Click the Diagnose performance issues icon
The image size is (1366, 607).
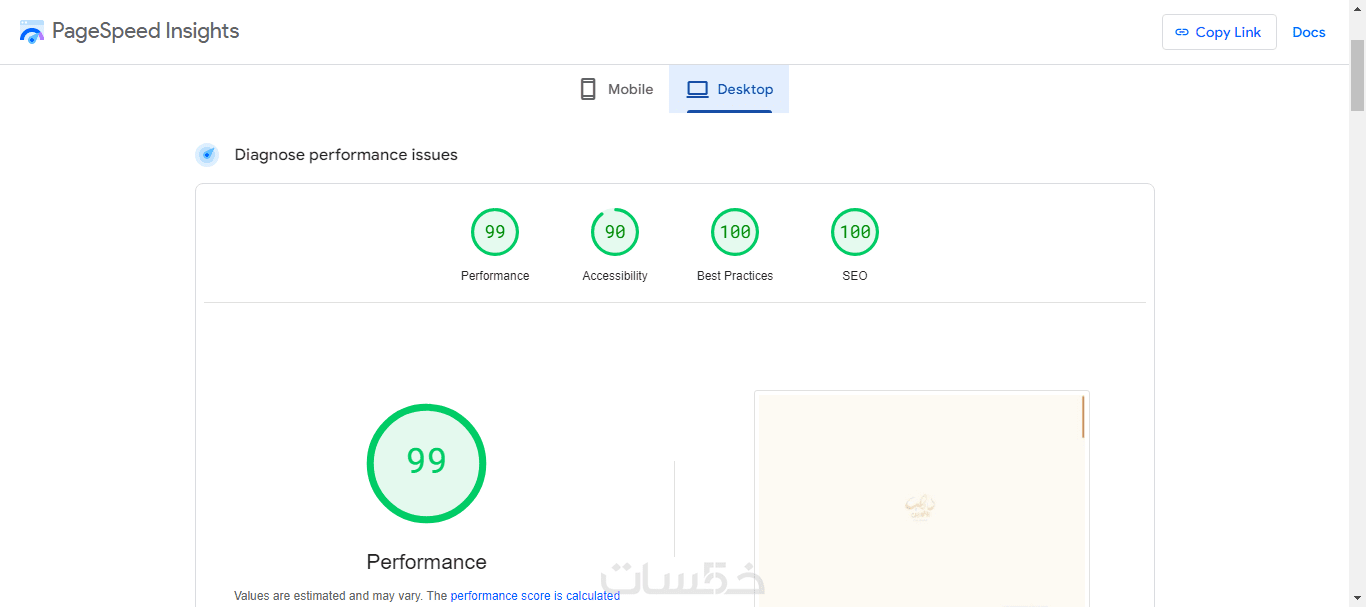(207, 155)
